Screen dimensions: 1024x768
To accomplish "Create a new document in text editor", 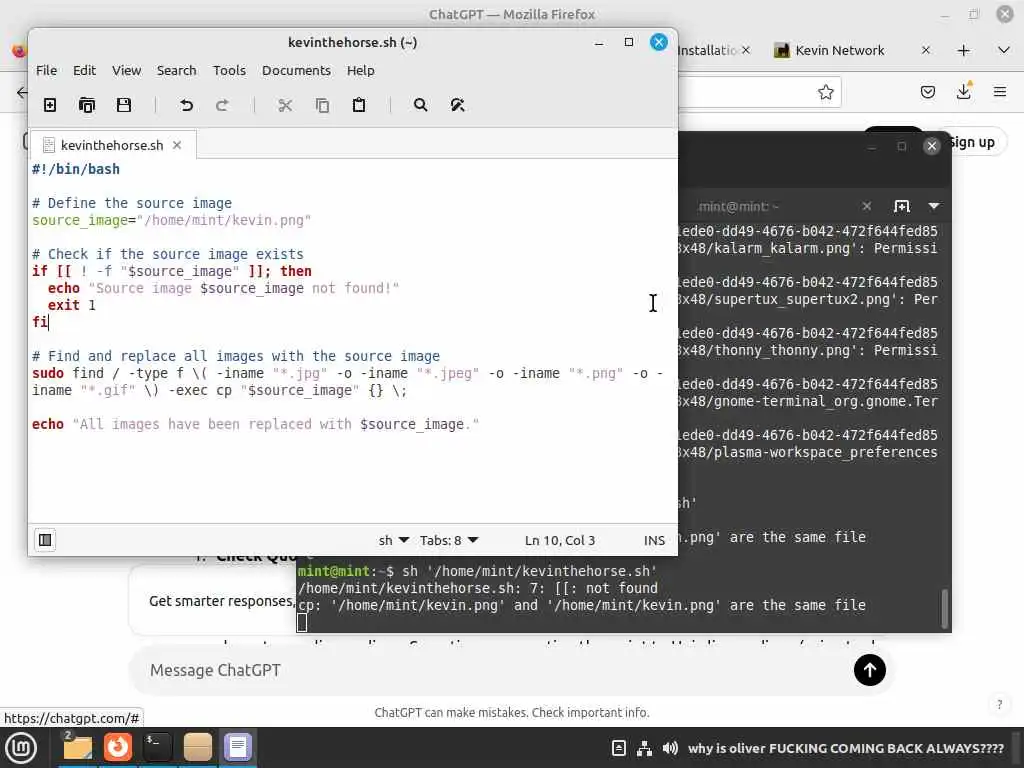I will point(50,105).
